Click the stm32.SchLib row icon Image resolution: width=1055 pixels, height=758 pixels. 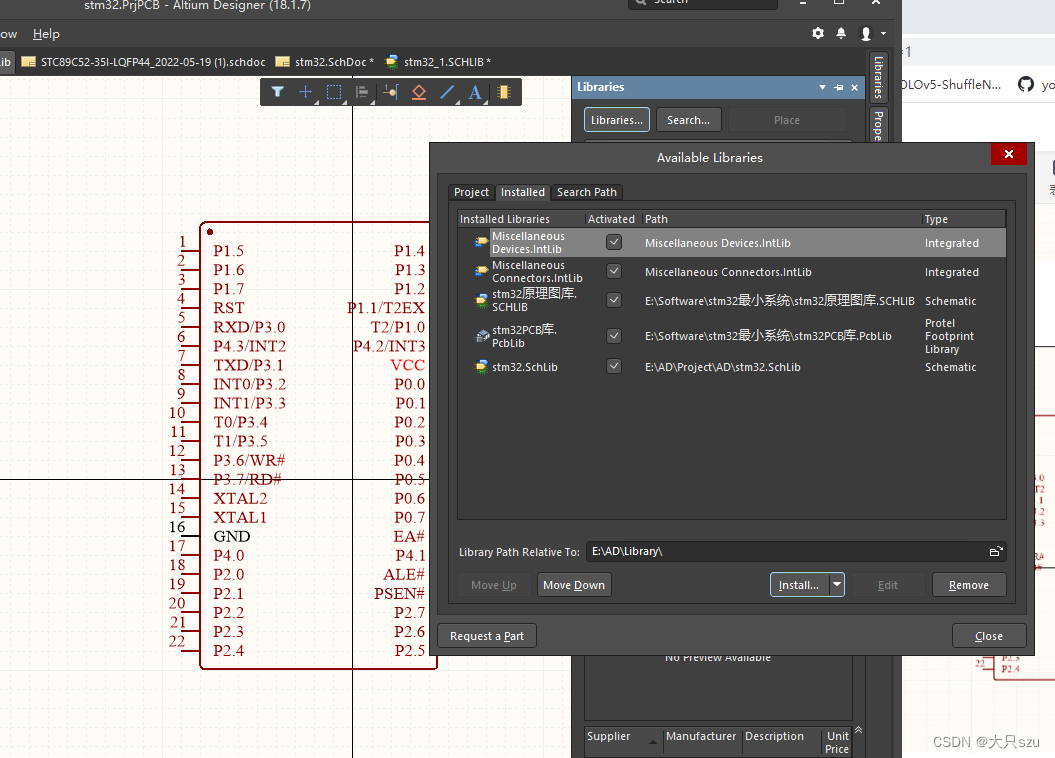[481, 367]
